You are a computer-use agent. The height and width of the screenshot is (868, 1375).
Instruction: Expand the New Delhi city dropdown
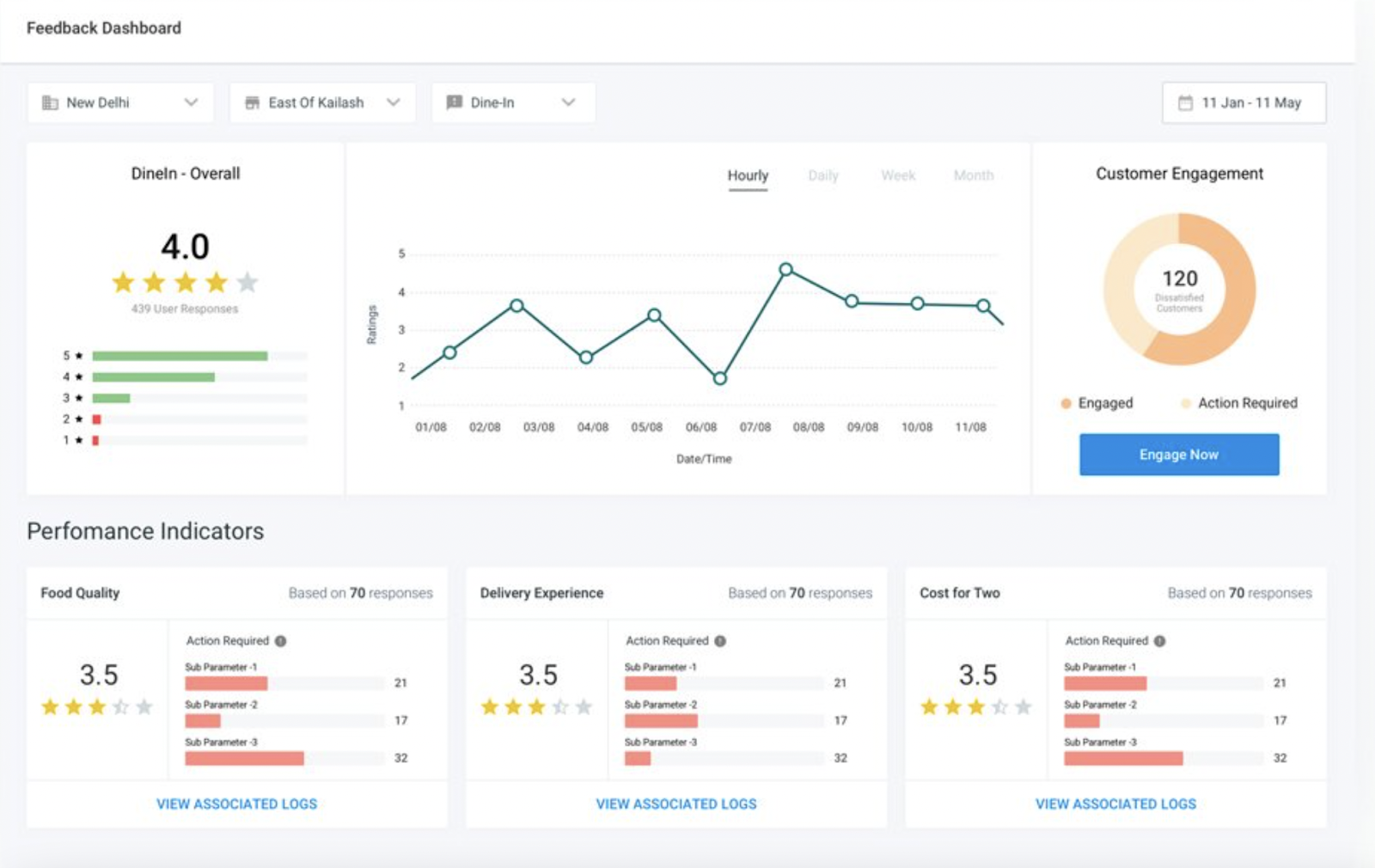click(191, 102)
